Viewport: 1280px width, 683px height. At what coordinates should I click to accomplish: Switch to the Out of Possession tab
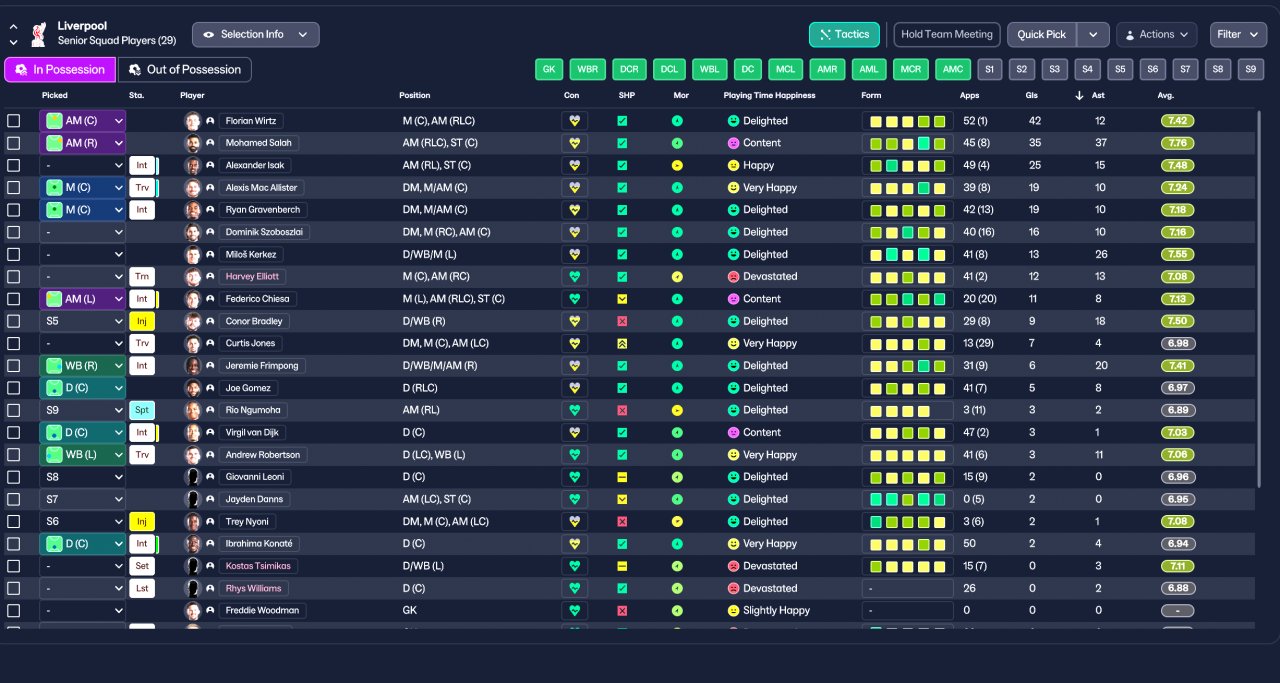185,69
